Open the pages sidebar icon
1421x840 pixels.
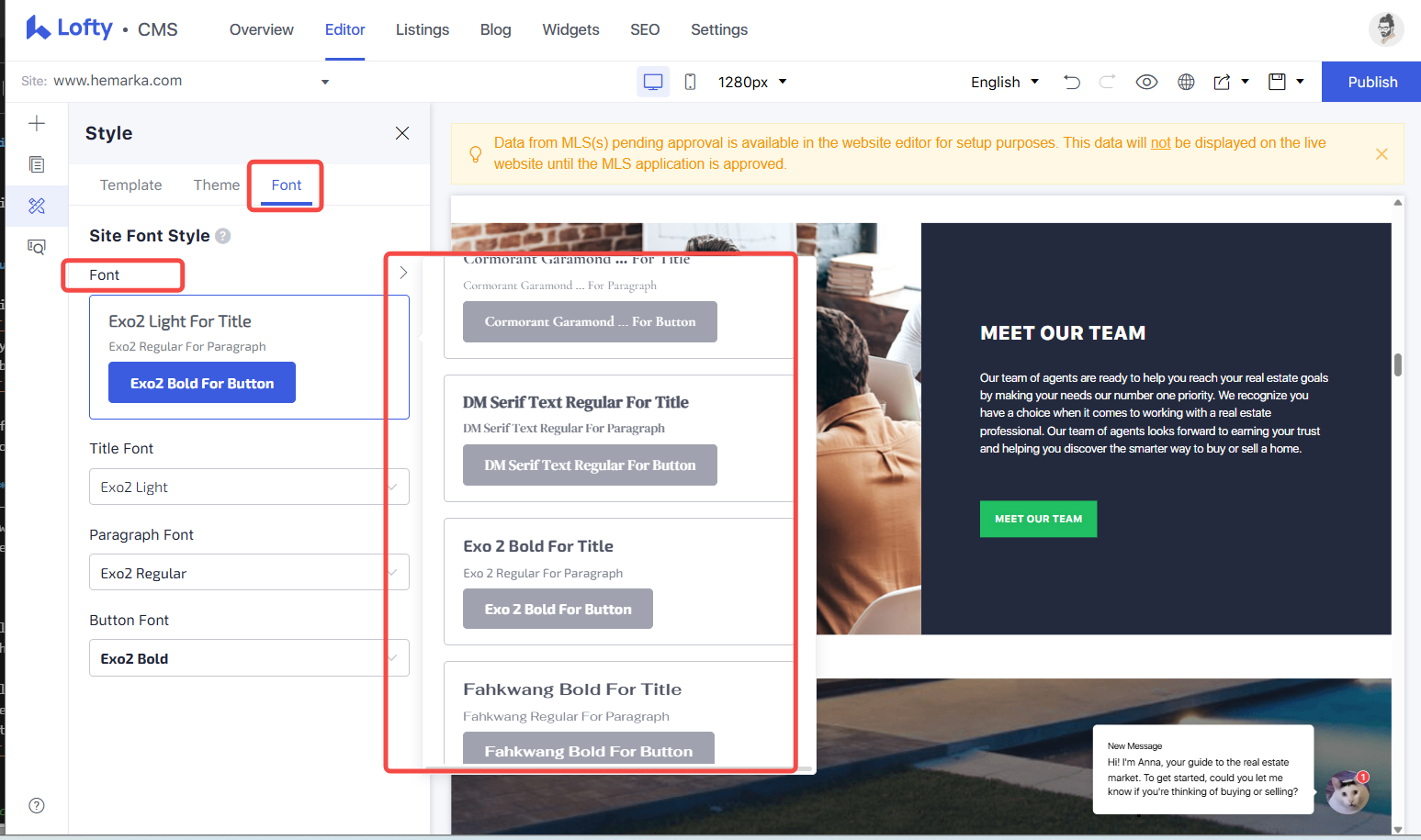coord(37,164)
